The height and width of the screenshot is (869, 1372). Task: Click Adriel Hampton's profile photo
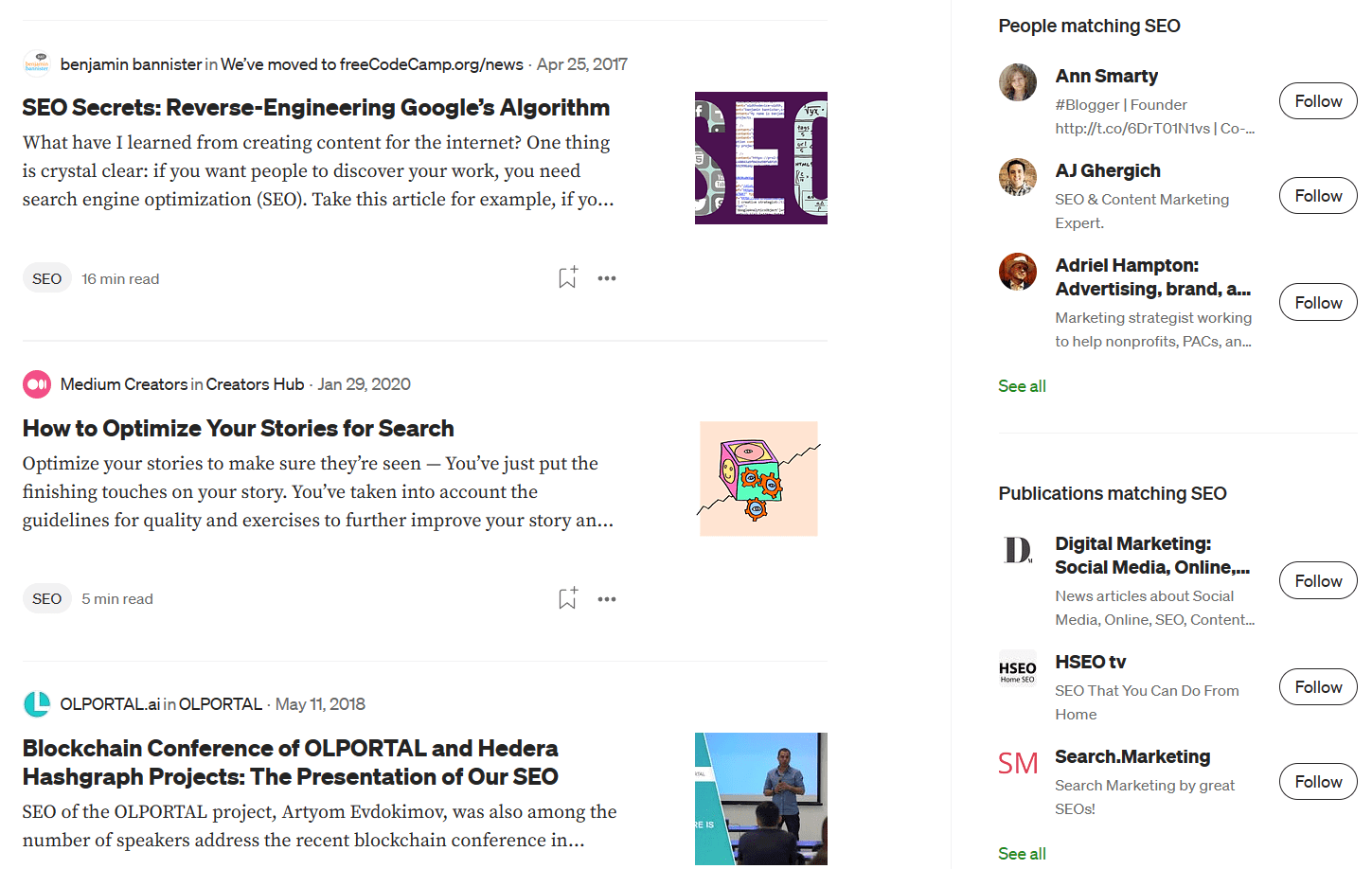[x=1017, y=272]
